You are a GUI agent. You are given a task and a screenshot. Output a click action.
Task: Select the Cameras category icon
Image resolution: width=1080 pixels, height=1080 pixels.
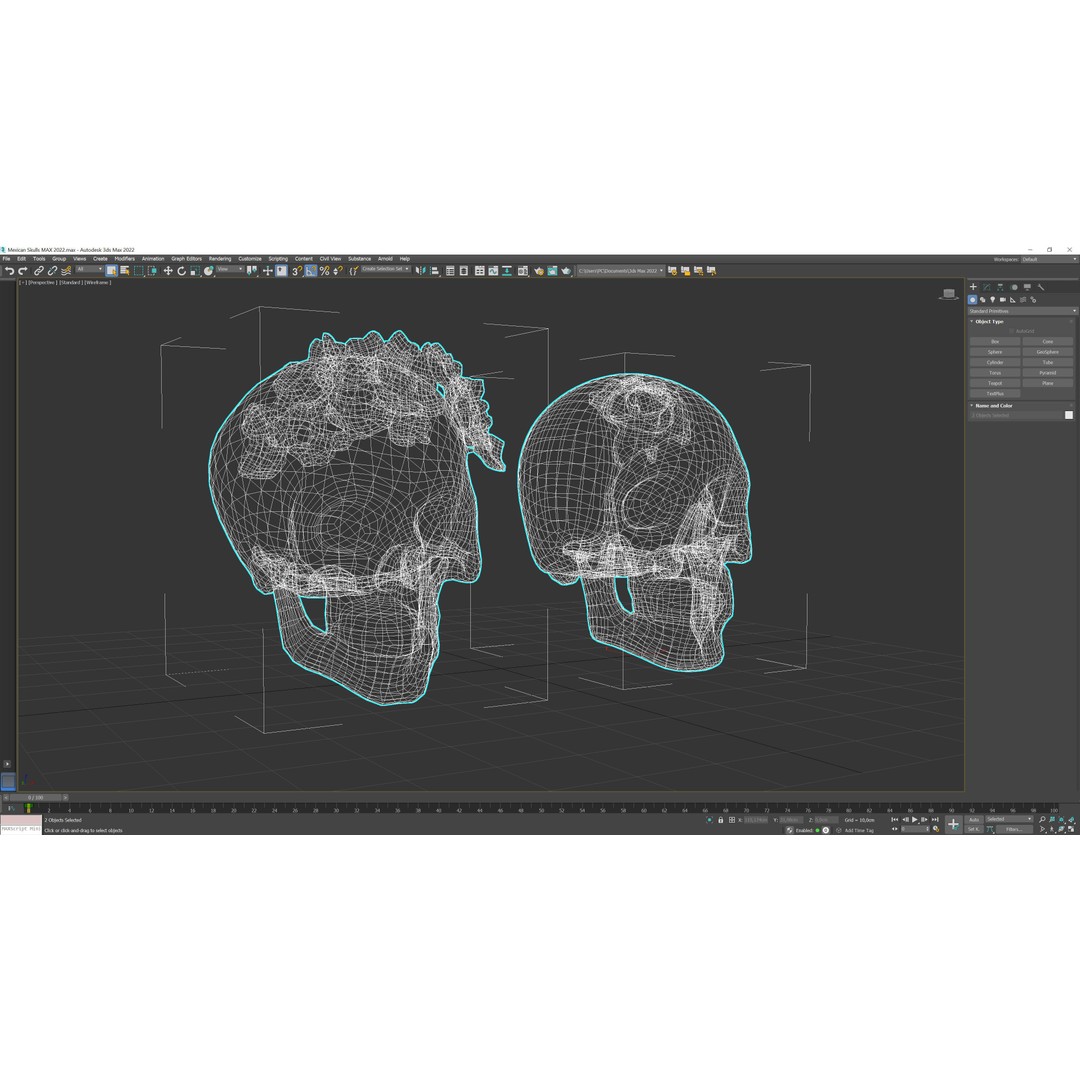(1003, 300)
